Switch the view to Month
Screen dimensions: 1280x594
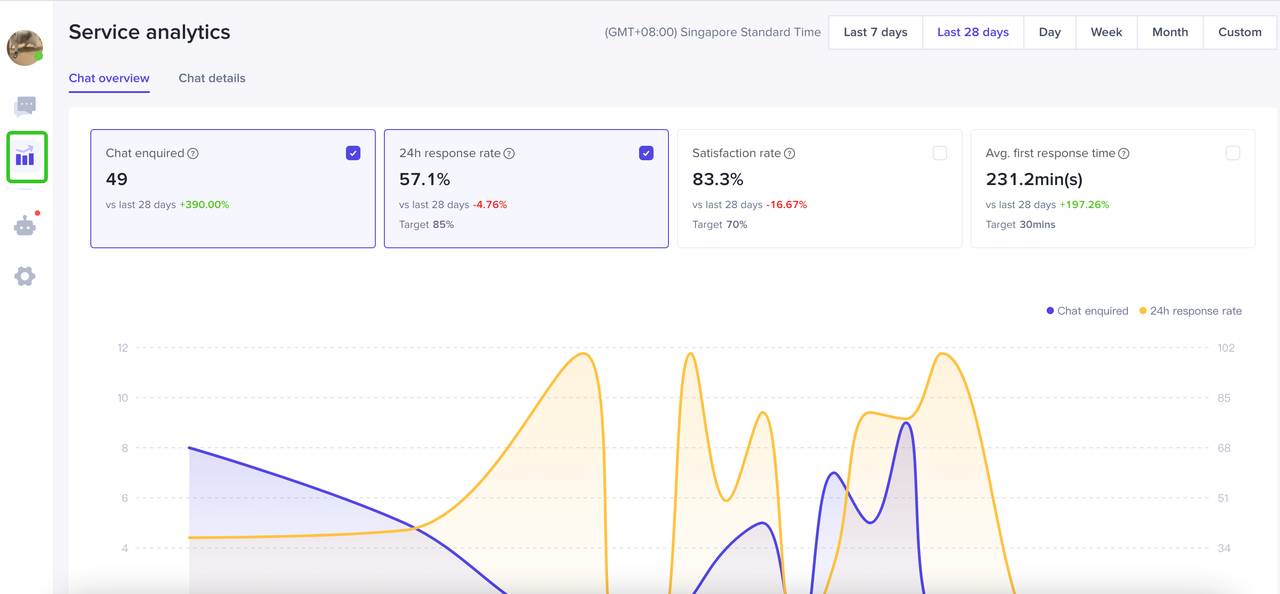1169,32
